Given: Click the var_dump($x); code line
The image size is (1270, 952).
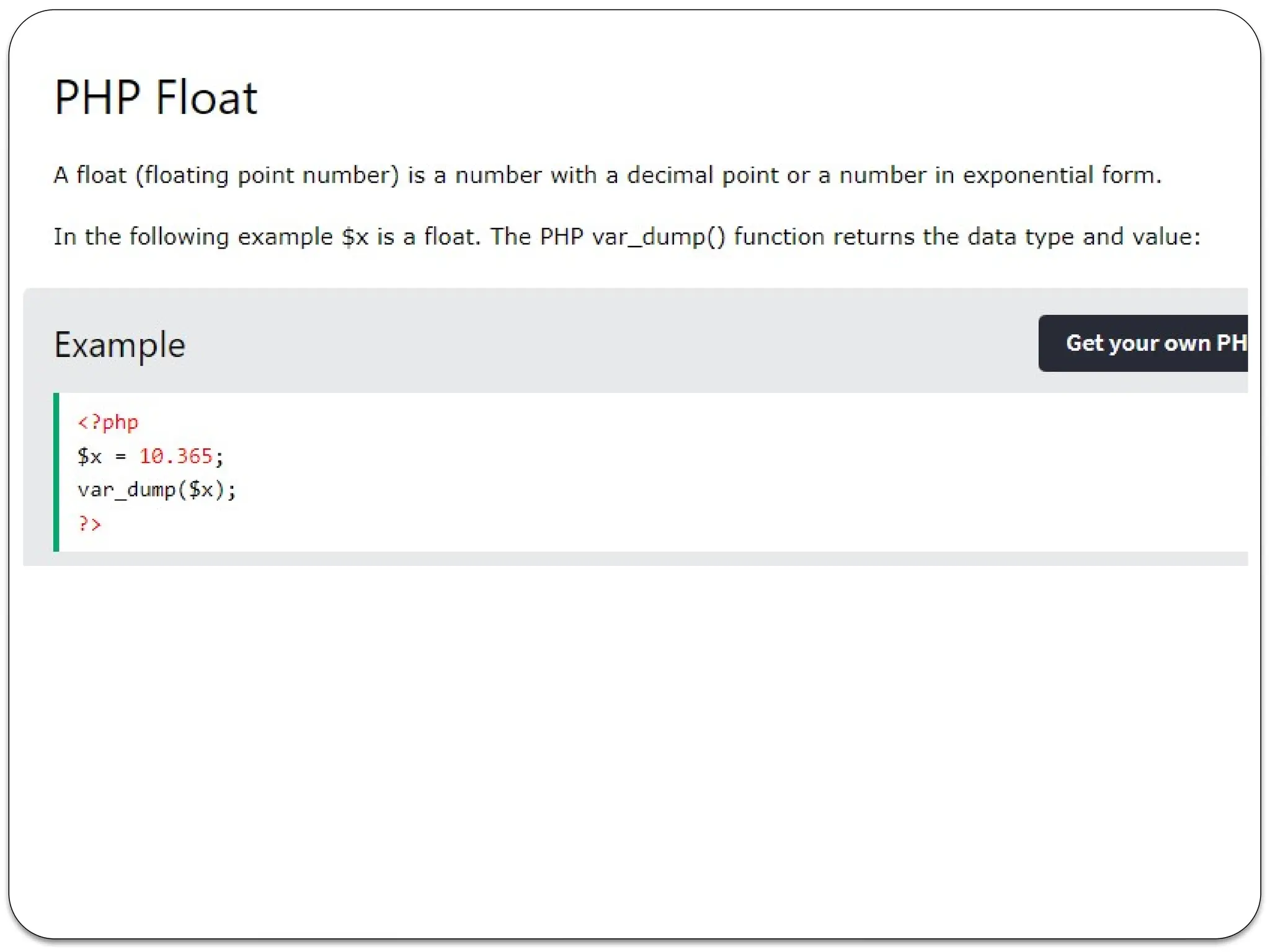Looking at the screenshot, I should [x=156, y=490].
